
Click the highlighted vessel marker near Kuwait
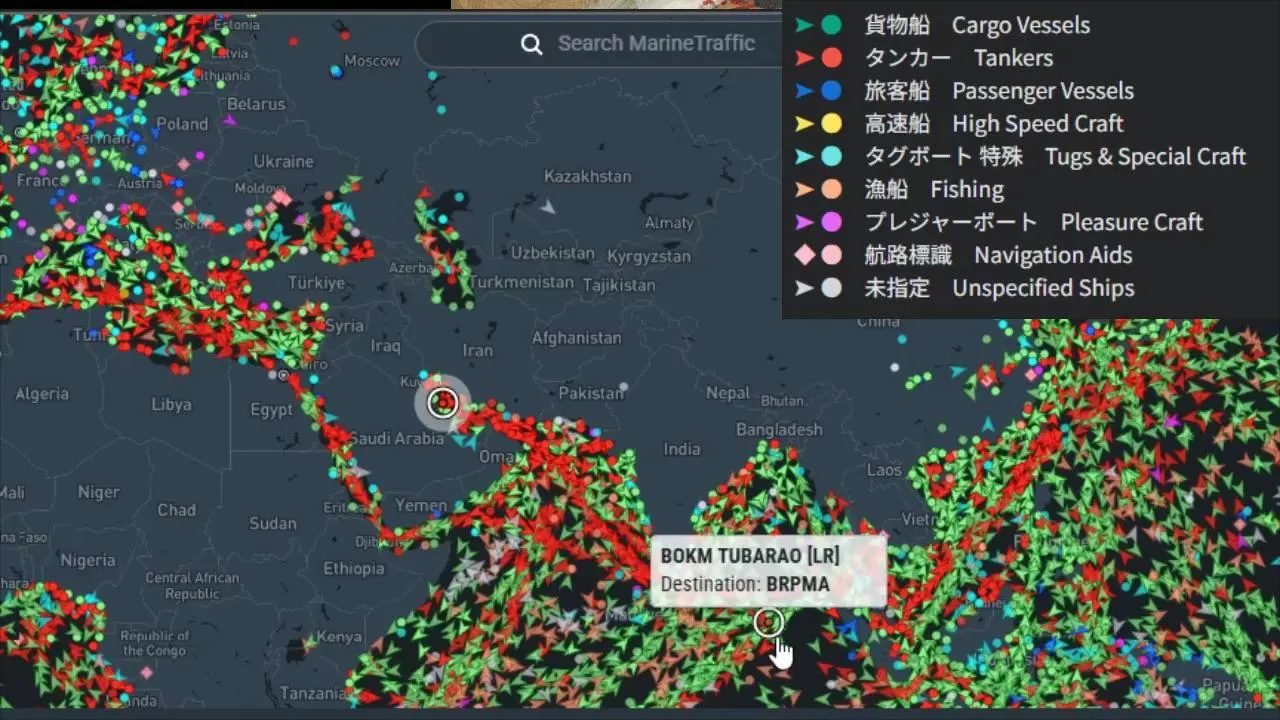point(442,403)
